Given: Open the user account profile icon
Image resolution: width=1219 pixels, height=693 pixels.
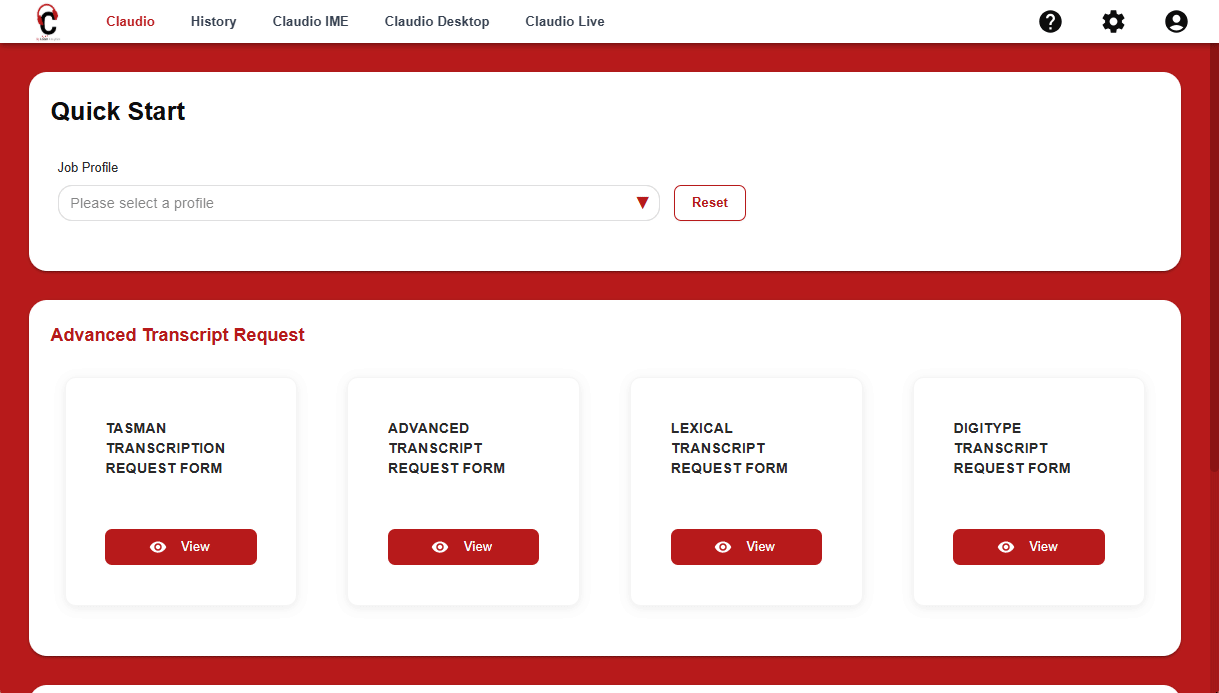Looking at the screenshot, I should (1176, 21).
